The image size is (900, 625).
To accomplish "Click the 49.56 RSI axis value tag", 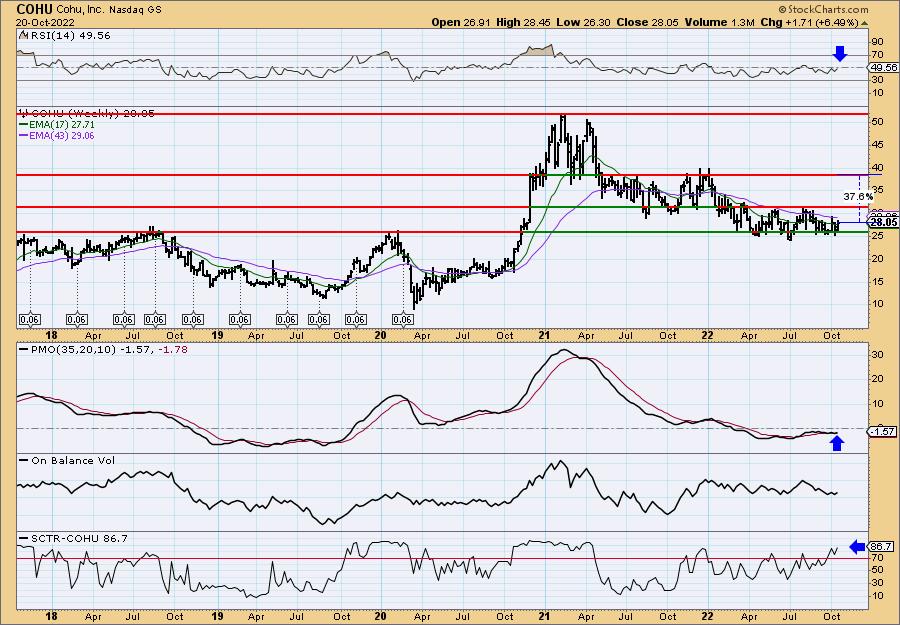I will [883, 67].
